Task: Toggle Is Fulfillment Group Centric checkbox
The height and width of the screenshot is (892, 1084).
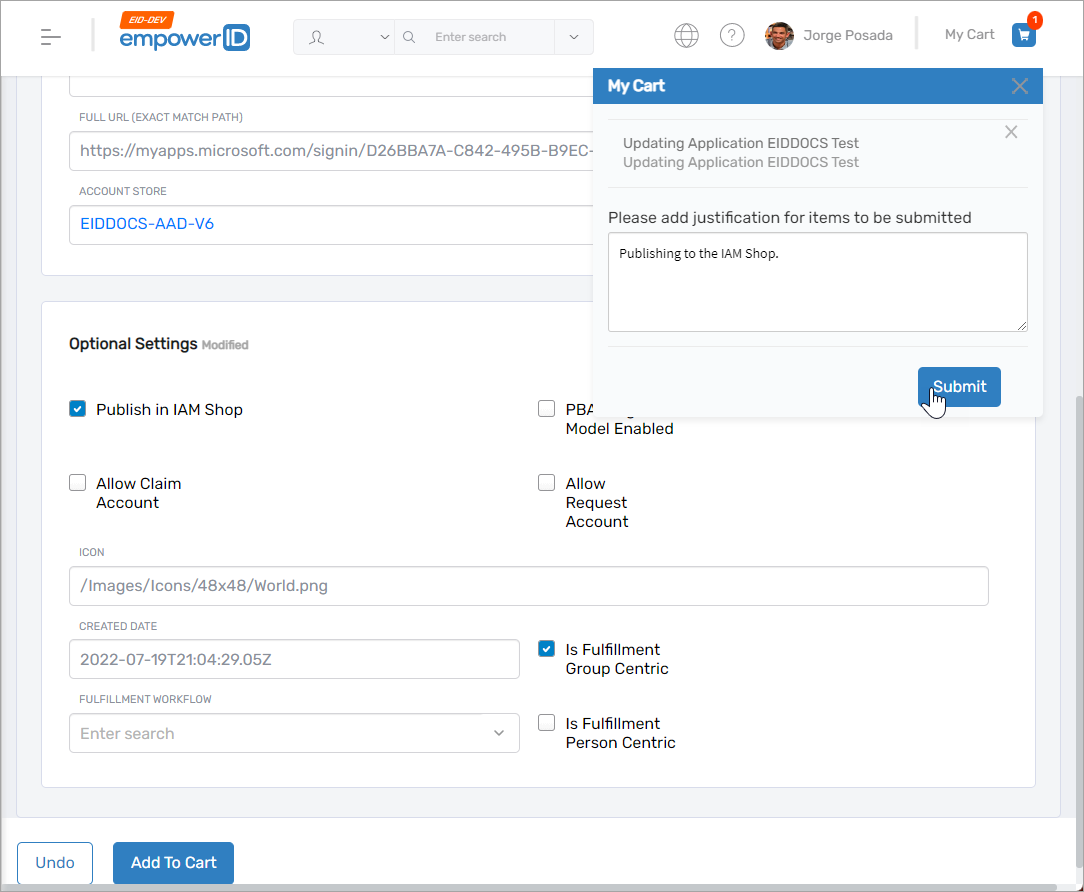Action: point(547,649)
